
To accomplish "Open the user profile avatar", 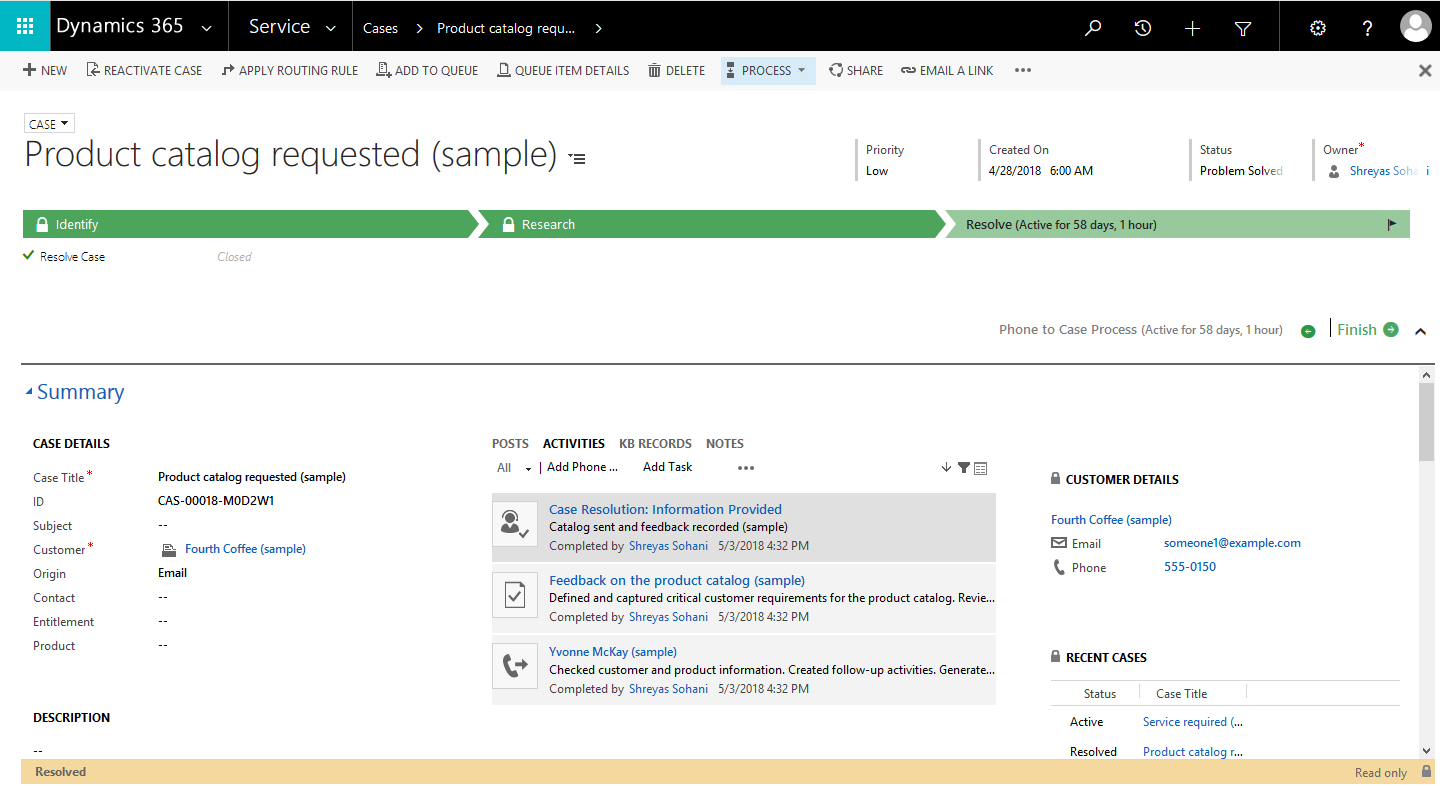I will (1416, 27).
